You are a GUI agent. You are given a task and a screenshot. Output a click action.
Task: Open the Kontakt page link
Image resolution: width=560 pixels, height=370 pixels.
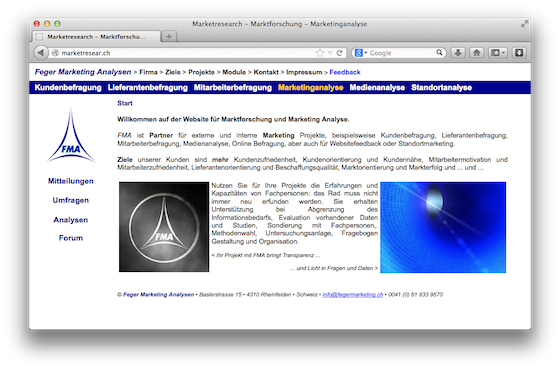click(266, 72)
